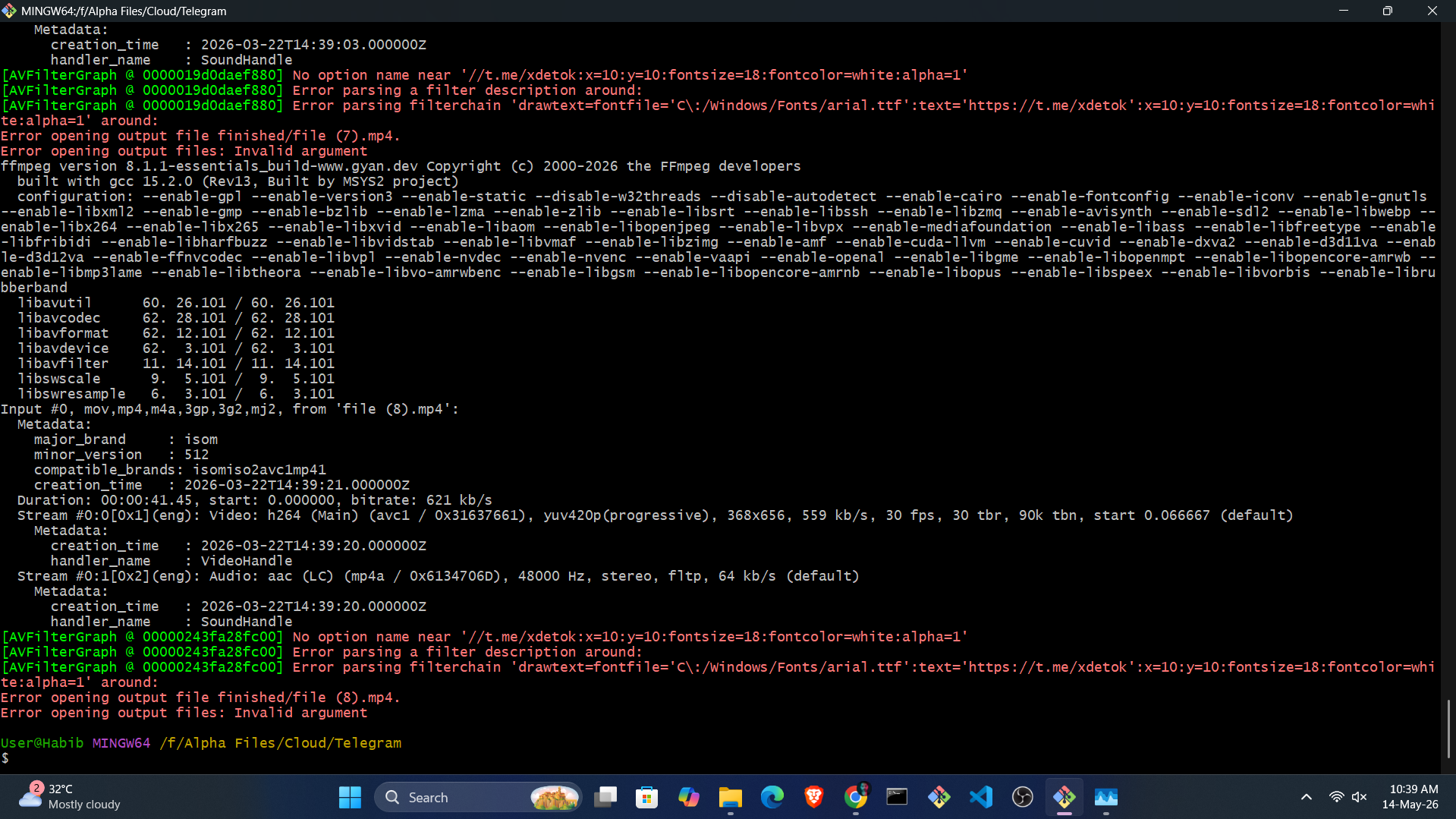The image size is (1456, 819).
Task: Switch to Google Chrome in the taskbar
Action: 856,797
